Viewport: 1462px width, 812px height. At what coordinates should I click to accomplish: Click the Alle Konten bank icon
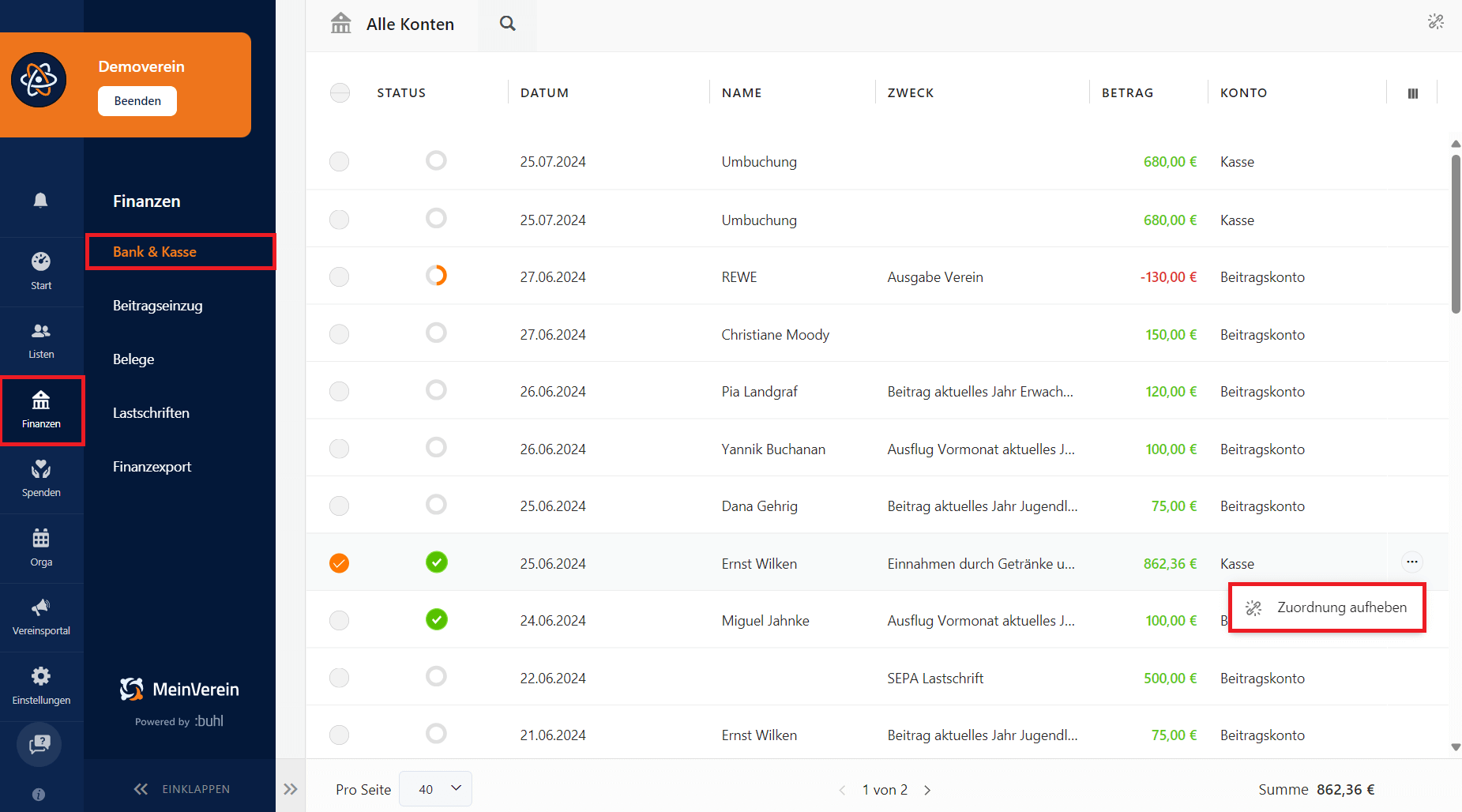pos(341,23)
